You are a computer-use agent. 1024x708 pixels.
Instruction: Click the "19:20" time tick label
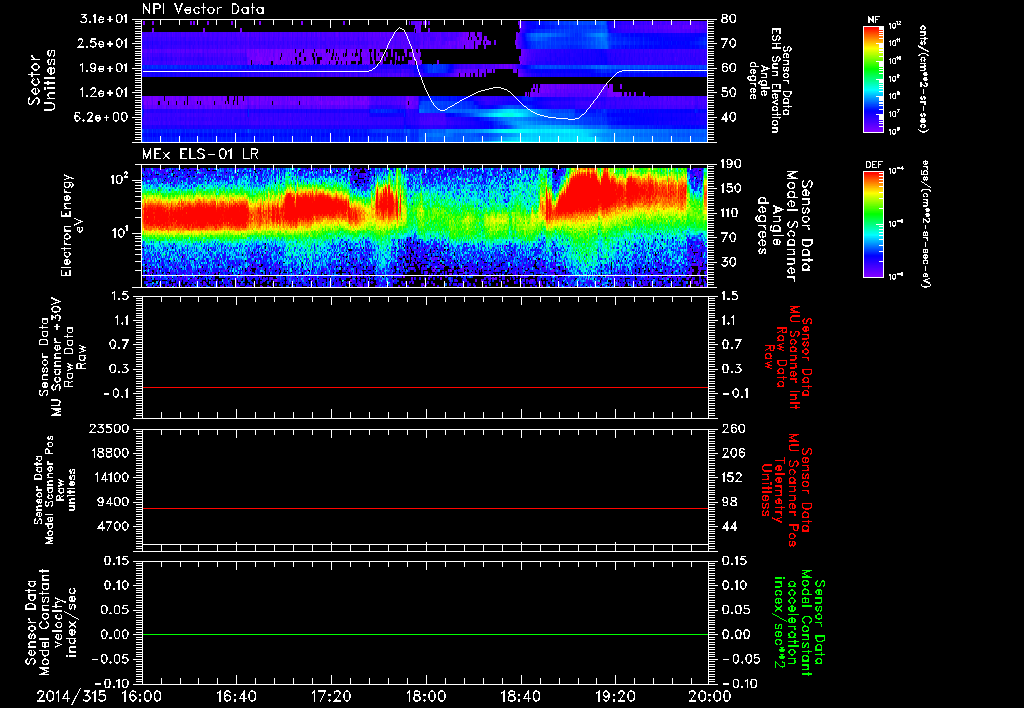coord(615,696)
